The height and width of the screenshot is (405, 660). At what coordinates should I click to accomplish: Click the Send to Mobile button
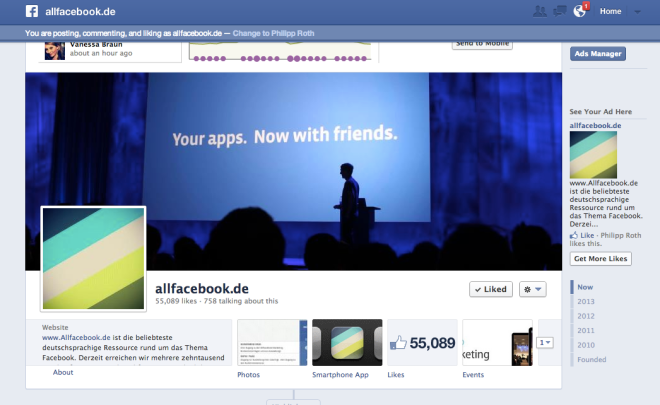pyautogui.click(x=482, y=45)
